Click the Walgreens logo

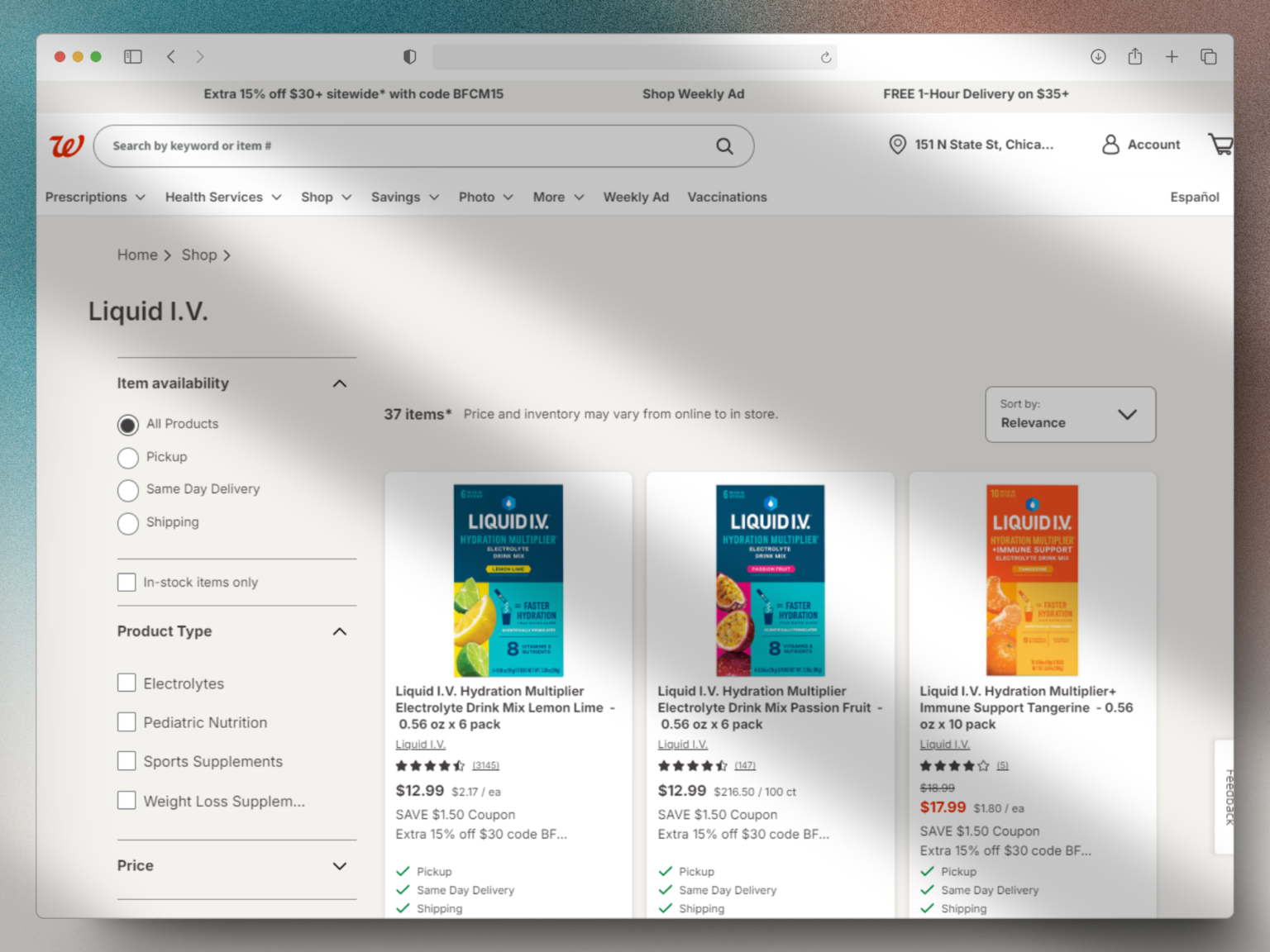click(67, 145)
